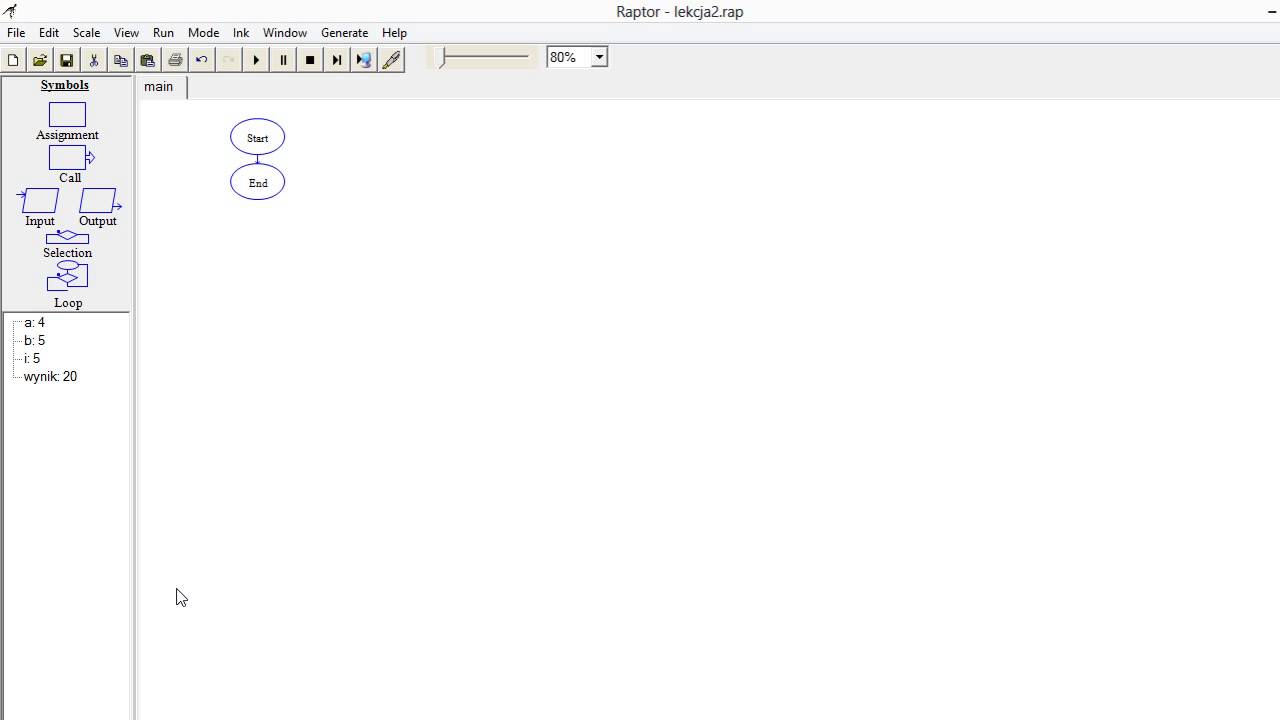Open the View menu
Screen dimensions: 1280x720
click(x=126, y=33)
